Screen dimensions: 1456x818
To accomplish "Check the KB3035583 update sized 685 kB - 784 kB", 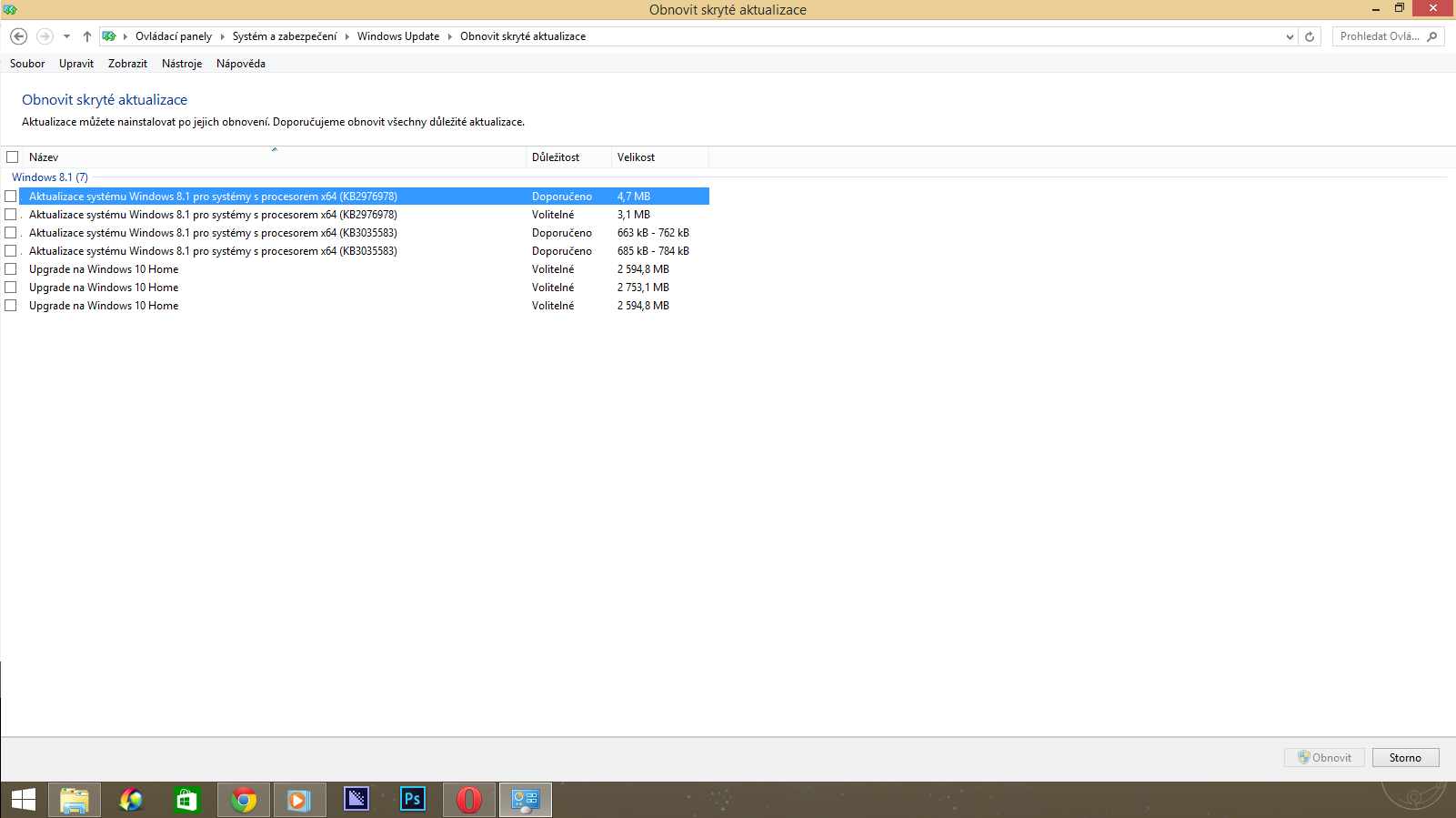I will point(11,251).
